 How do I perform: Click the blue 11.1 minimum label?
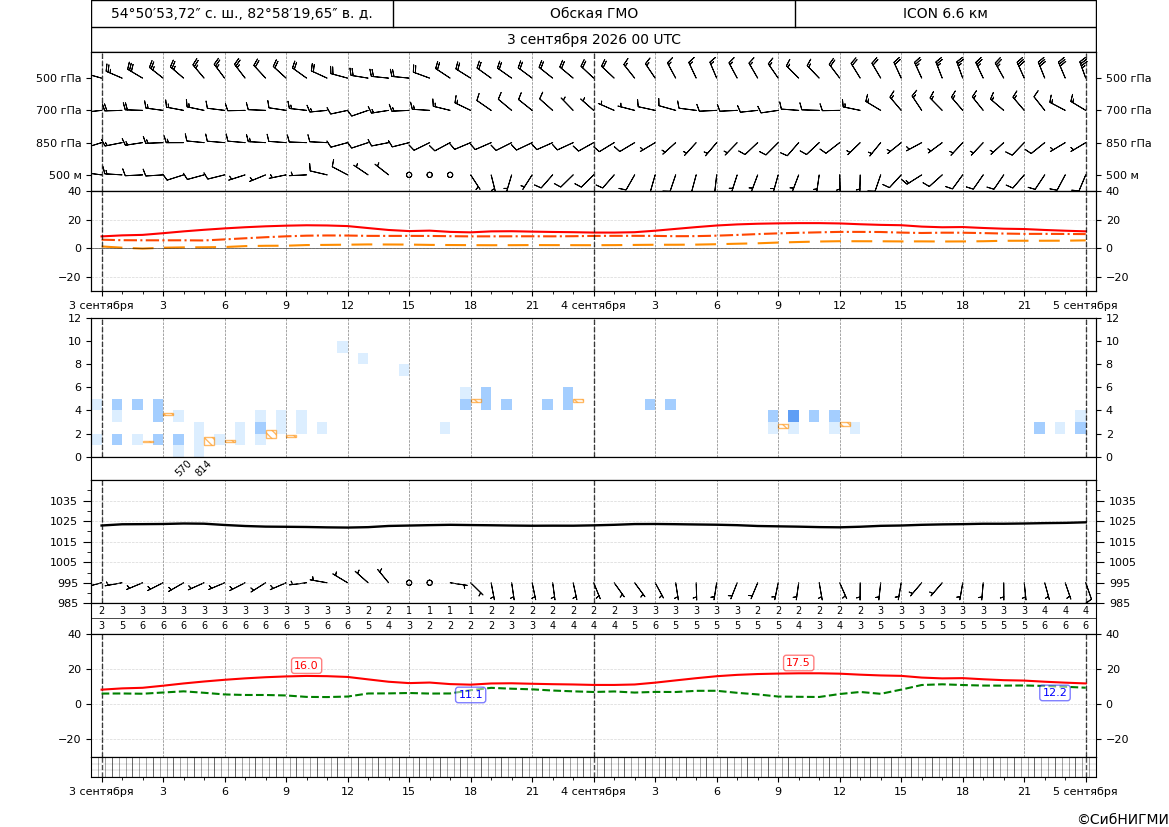coord(470,694)
